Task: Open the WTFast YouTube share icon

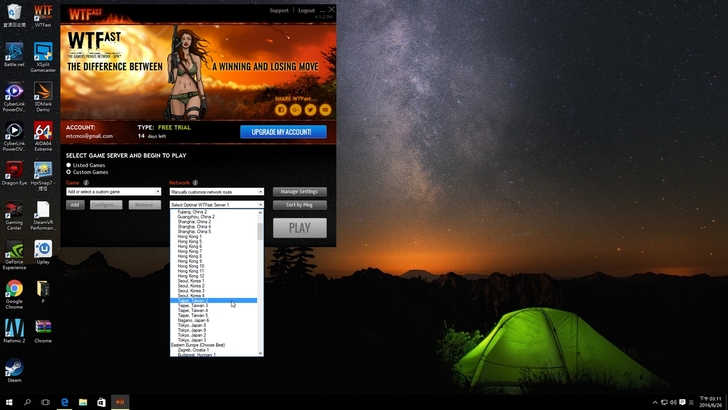Action: click(x=325, y=110)
